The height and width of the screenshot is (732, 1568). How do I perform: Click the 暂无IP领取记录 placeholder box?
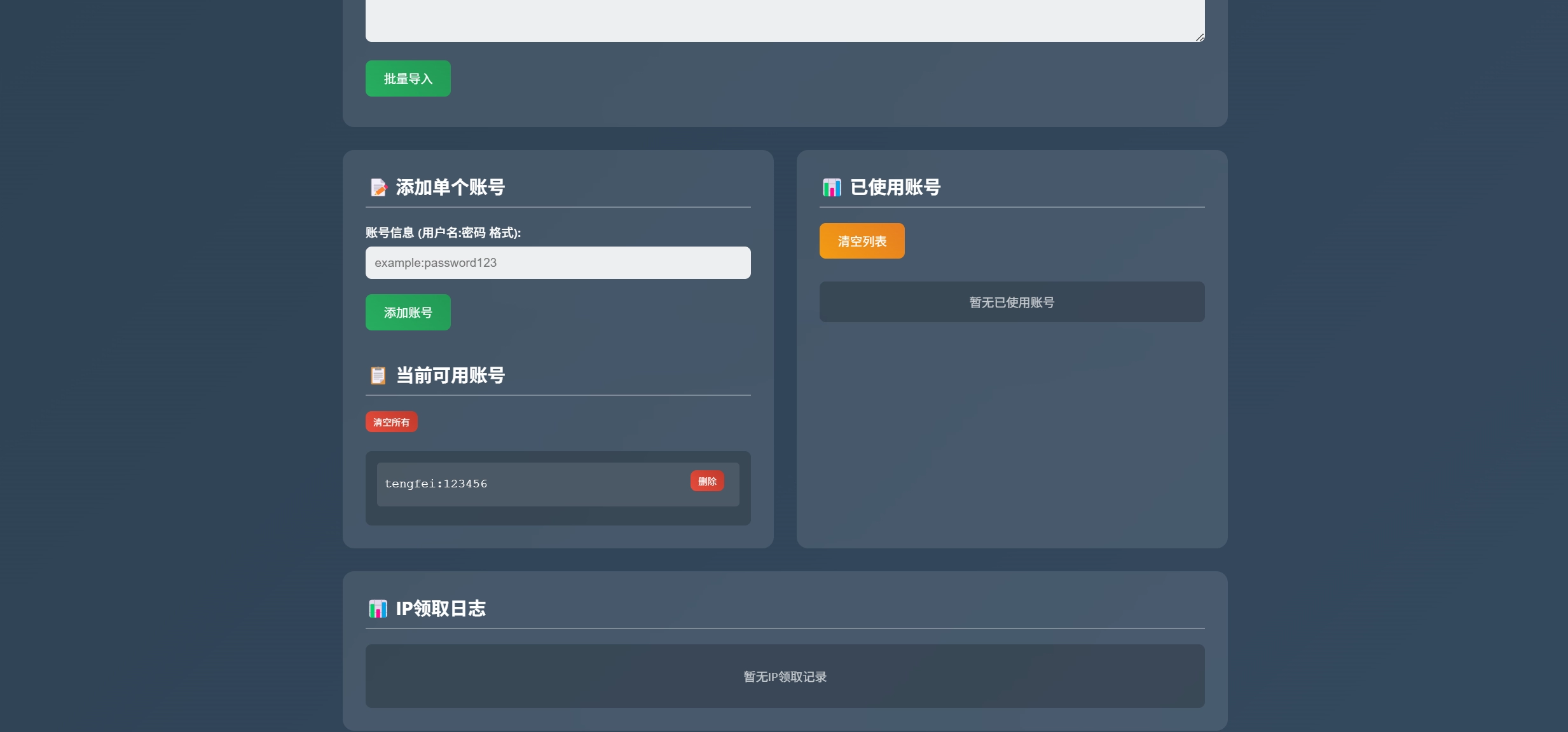(x=785, y=677)
